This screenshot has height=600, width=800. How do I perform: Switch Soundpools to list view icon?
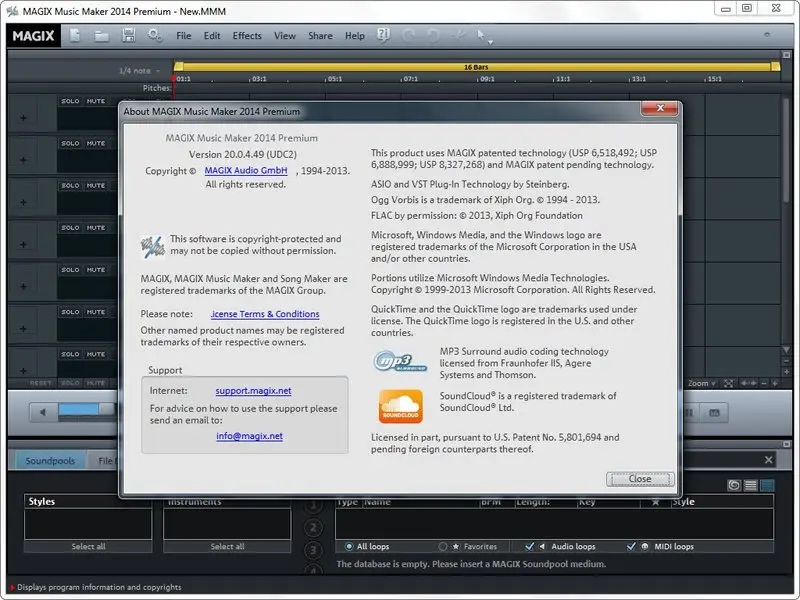(751, 485)
